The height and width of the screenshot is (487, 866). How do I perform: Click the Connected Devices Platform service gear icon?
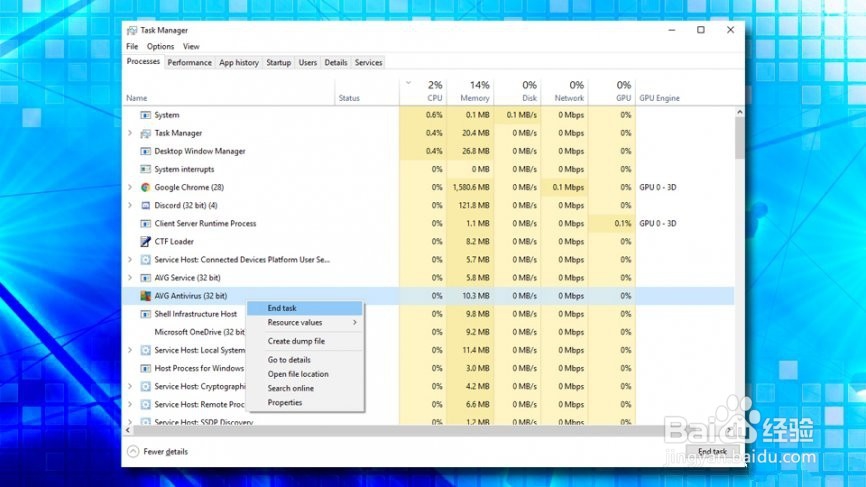[x=145, y=260]
